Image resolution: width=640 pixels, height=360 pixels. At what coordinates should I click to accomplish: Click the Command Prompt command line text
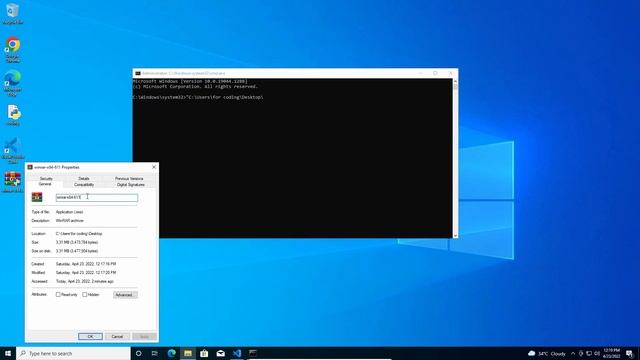point(198,97)
